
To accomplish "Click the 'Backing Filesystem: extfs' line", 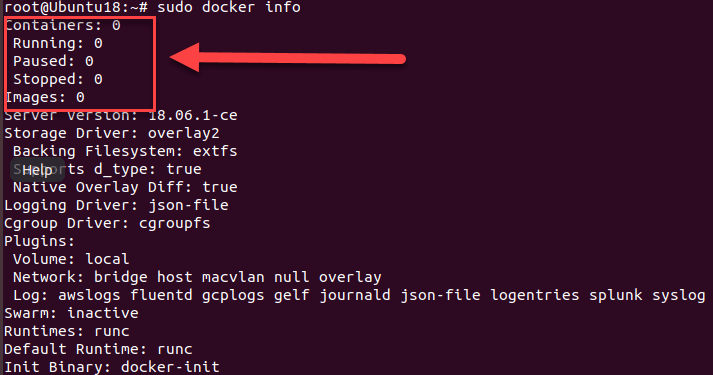I will click(125, 151).
